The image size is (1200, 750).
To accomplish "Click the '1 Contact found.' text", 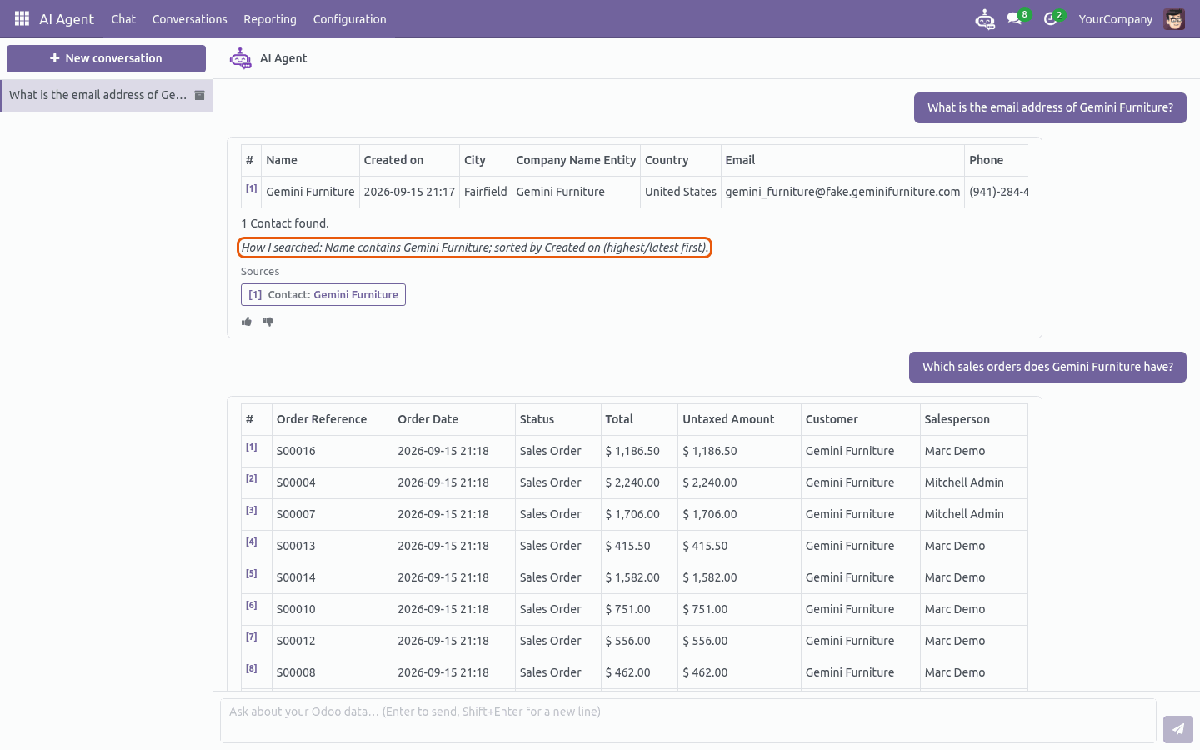I will [x=285, y=224].
